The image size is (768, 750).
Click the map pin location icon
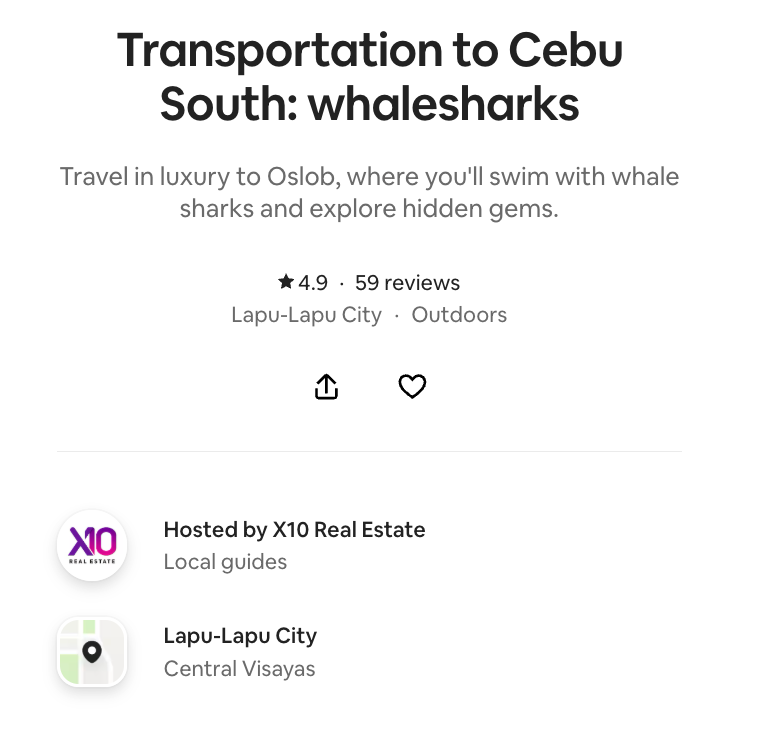click(x=92, y=652)
